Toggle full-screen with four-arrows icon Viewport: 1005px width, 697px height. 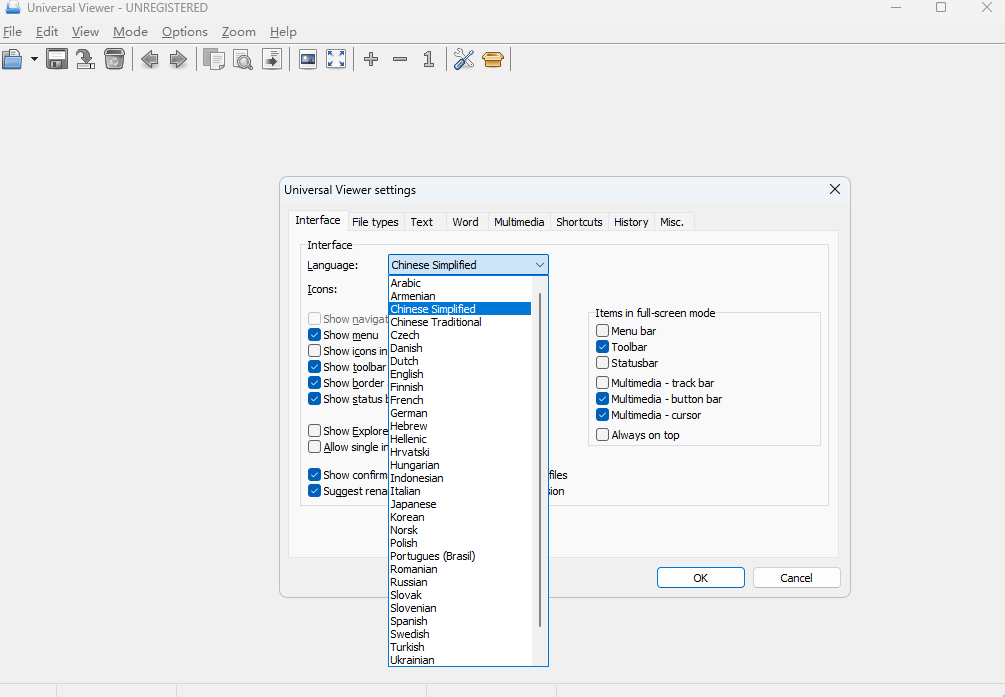click(336, 60)
